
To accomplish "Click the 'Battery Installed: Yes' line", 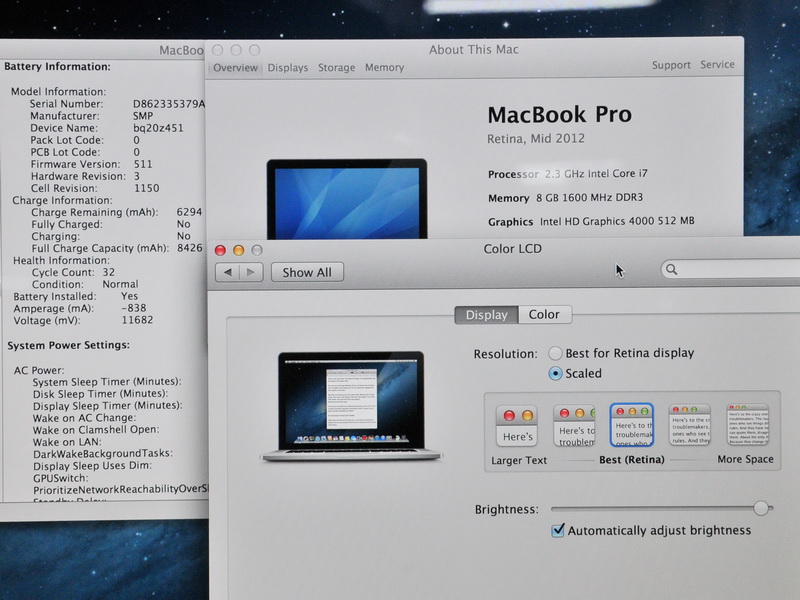I will pos(76,296).
